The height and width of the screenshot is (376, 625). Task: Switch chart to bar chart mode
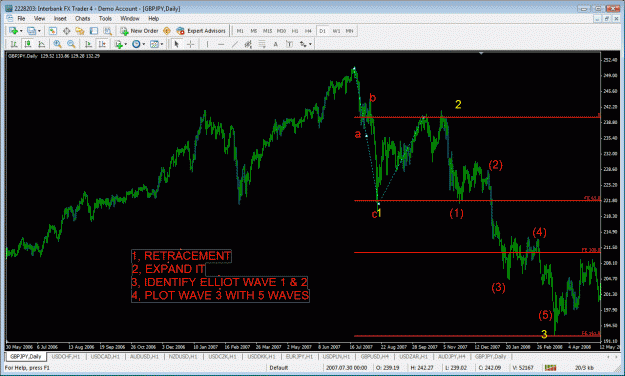tap(14, 44)
